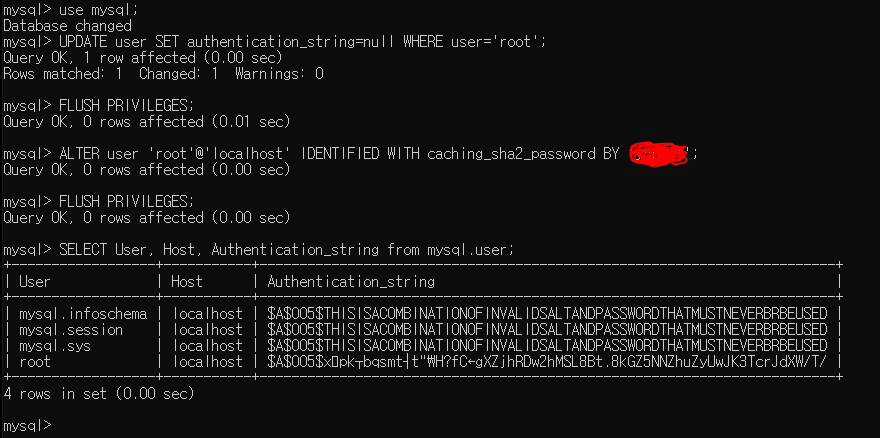Click the empty mysql> prompt at bottom

point(27,426)
